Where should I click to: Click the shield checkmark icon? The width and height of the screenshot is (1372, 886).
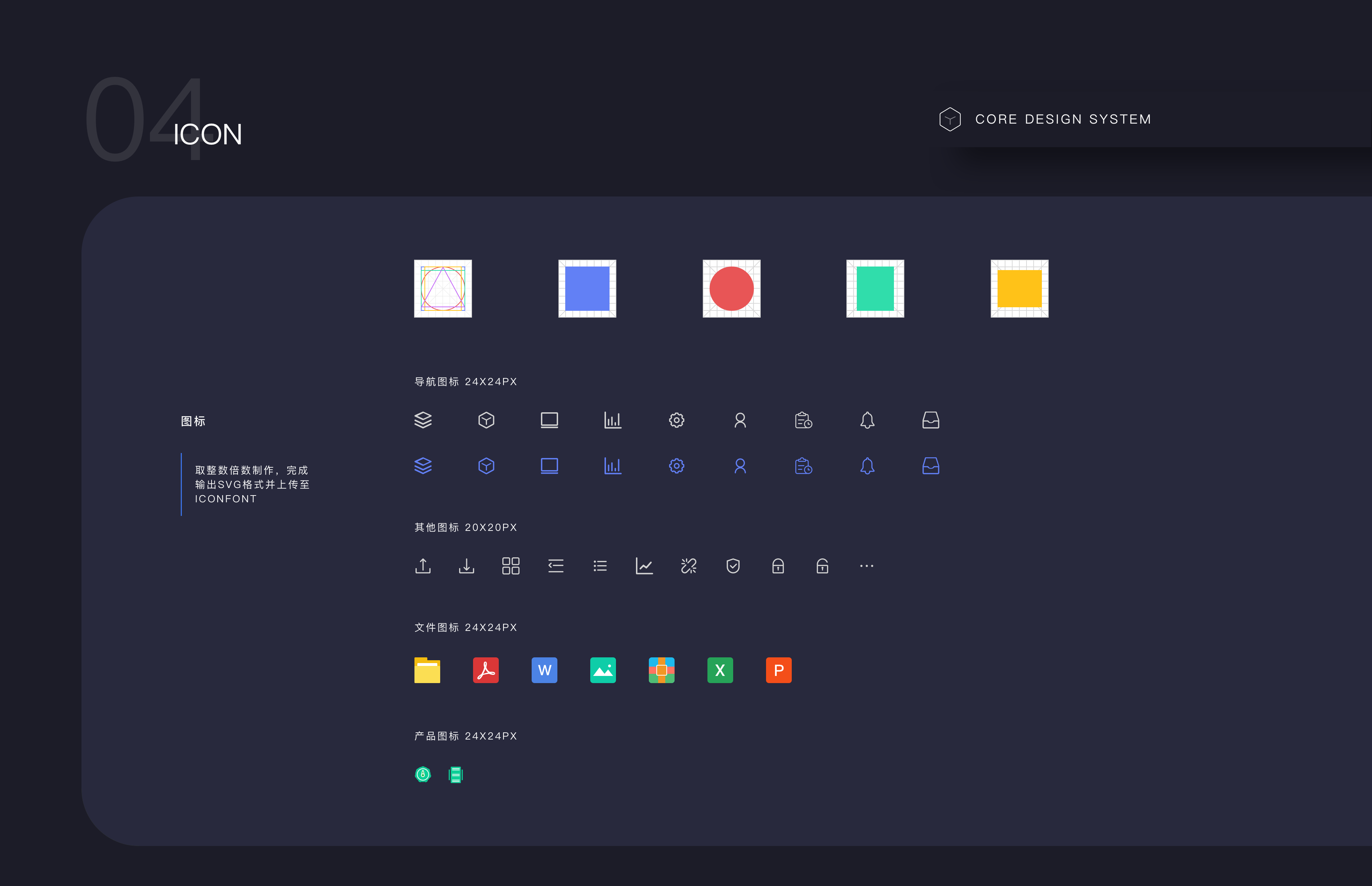click(733, 566)
